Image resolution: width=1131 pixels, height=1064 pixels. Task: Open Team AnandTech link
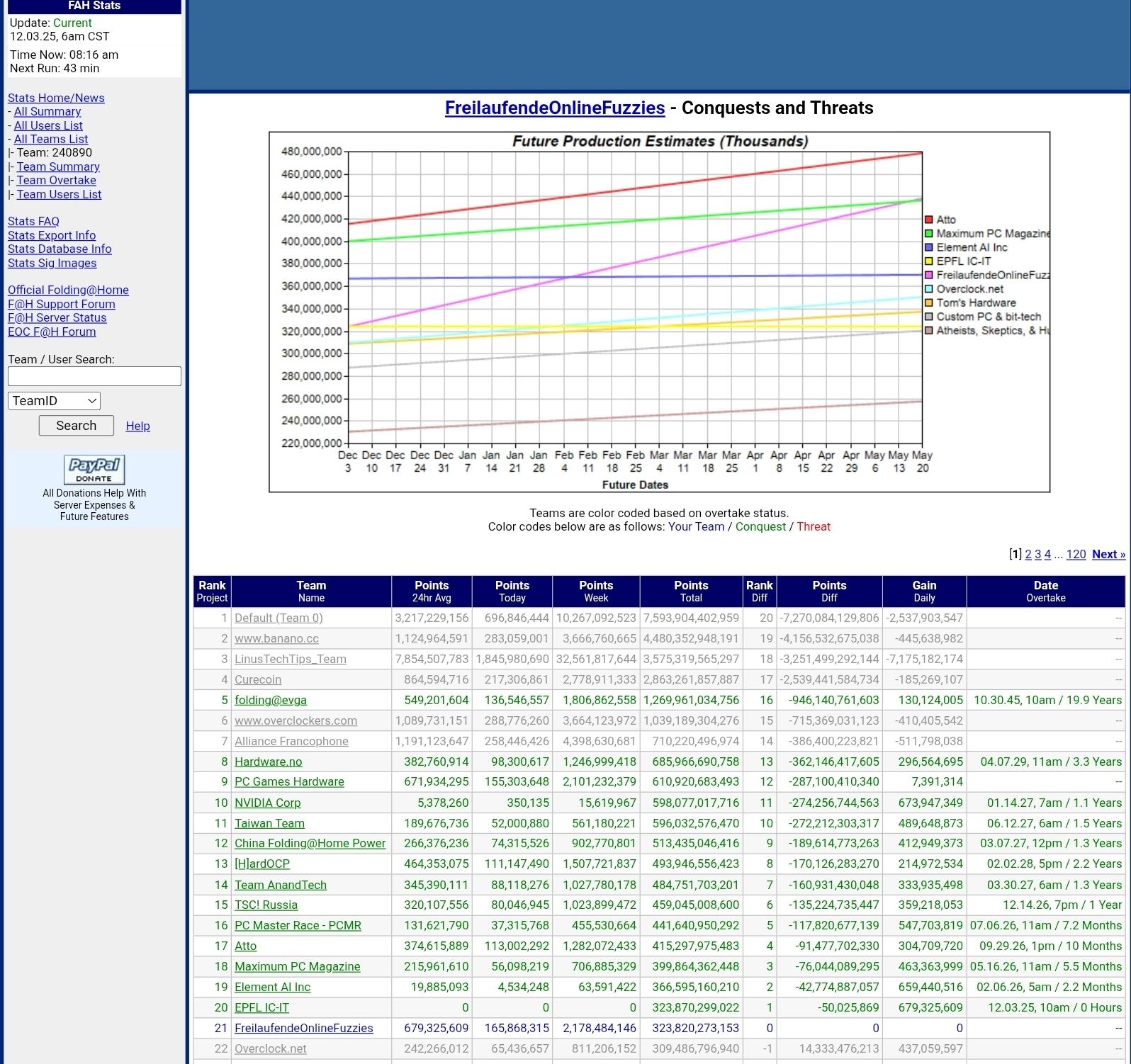pos(281,885)
